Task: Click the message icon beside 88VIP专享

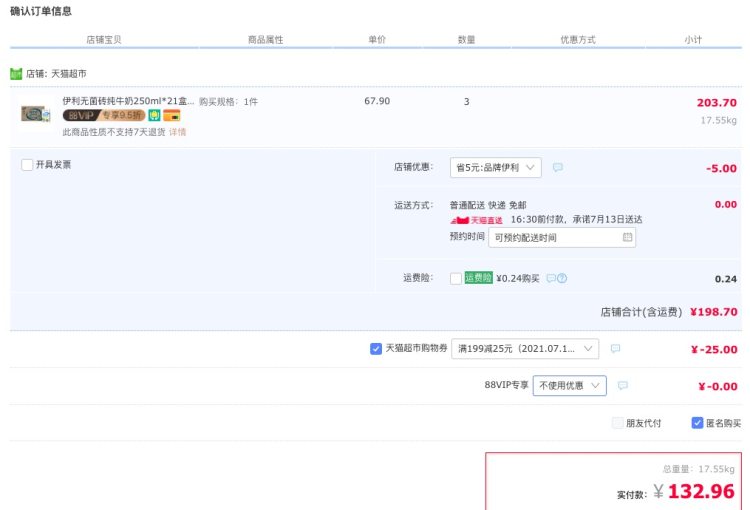Action: click(x=622, y=385)
